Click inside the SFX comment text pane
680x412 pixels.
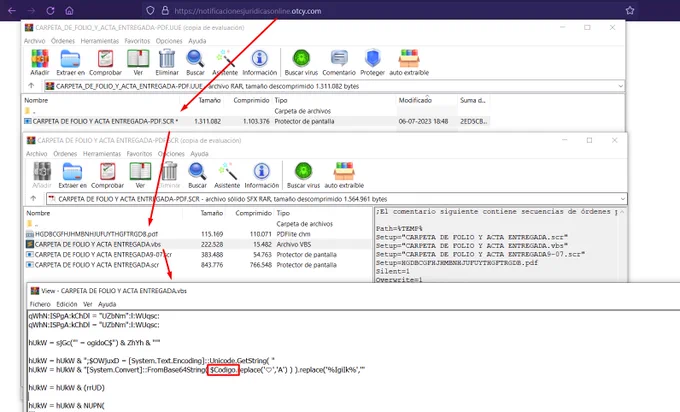(x=495, y=245)
